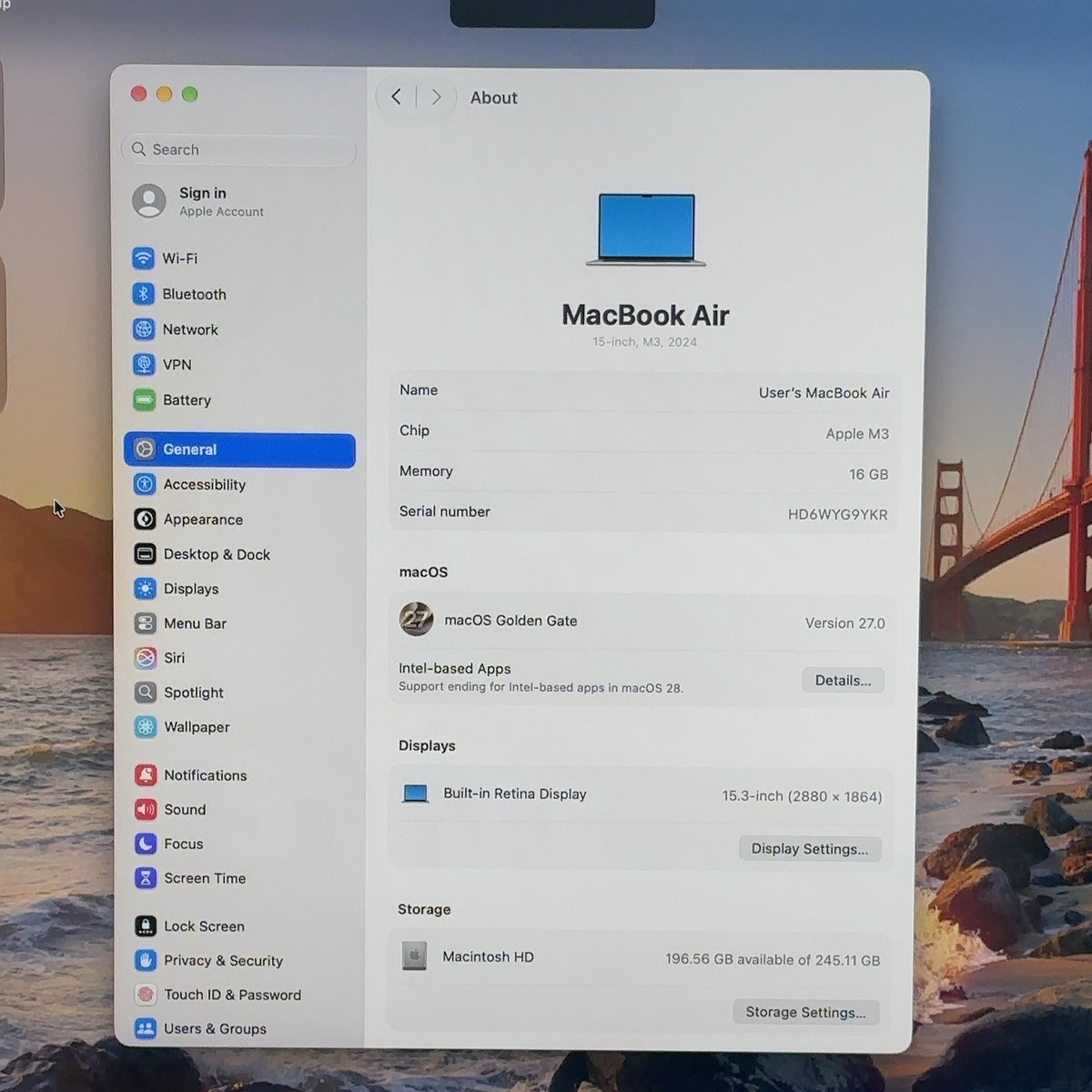Open Accessibility icon in sidebar
Screen dimensions: 1092x1092
coord(145,485)
